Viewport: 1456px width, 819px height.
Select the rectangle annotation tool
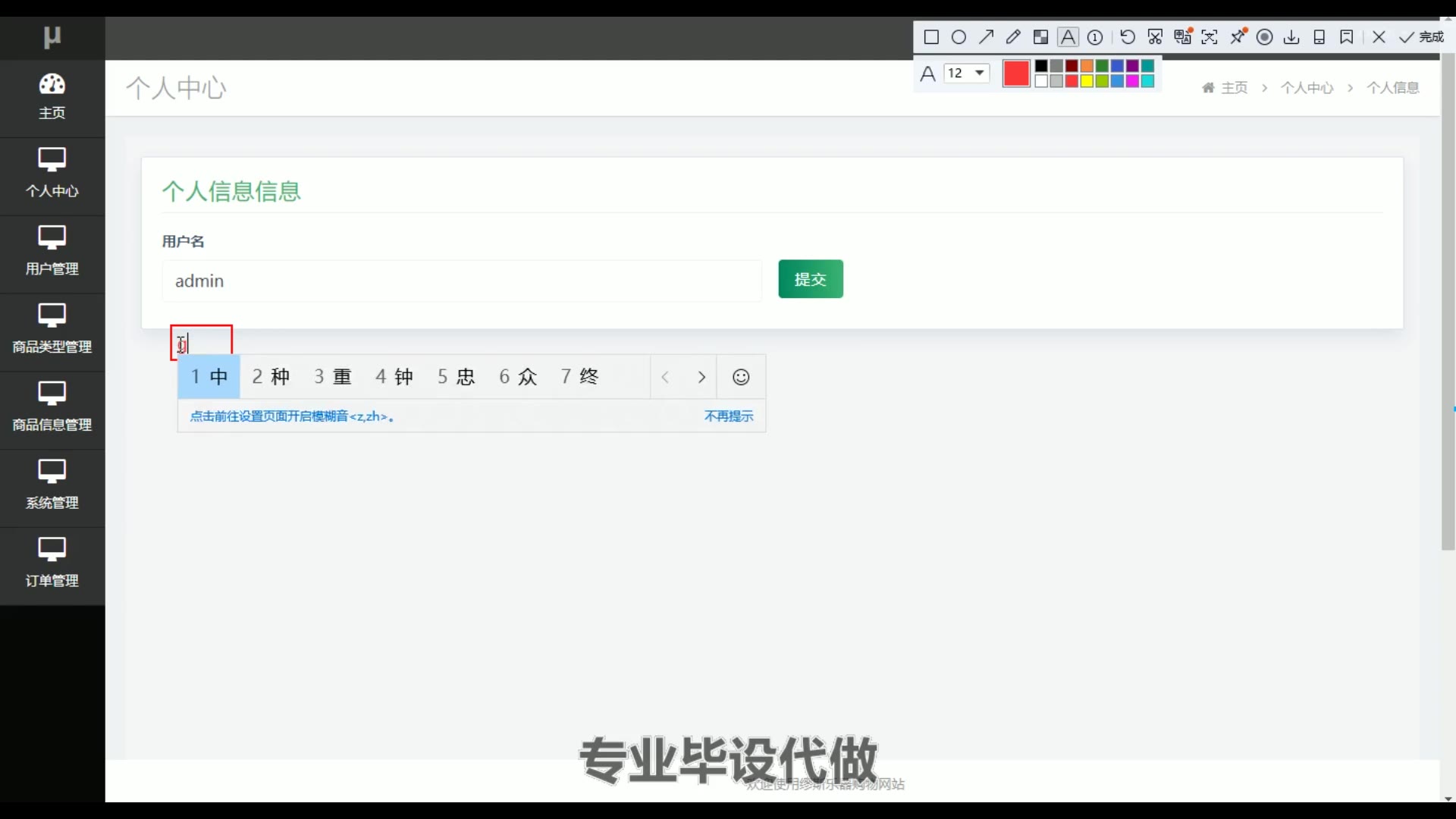point(931,37)
